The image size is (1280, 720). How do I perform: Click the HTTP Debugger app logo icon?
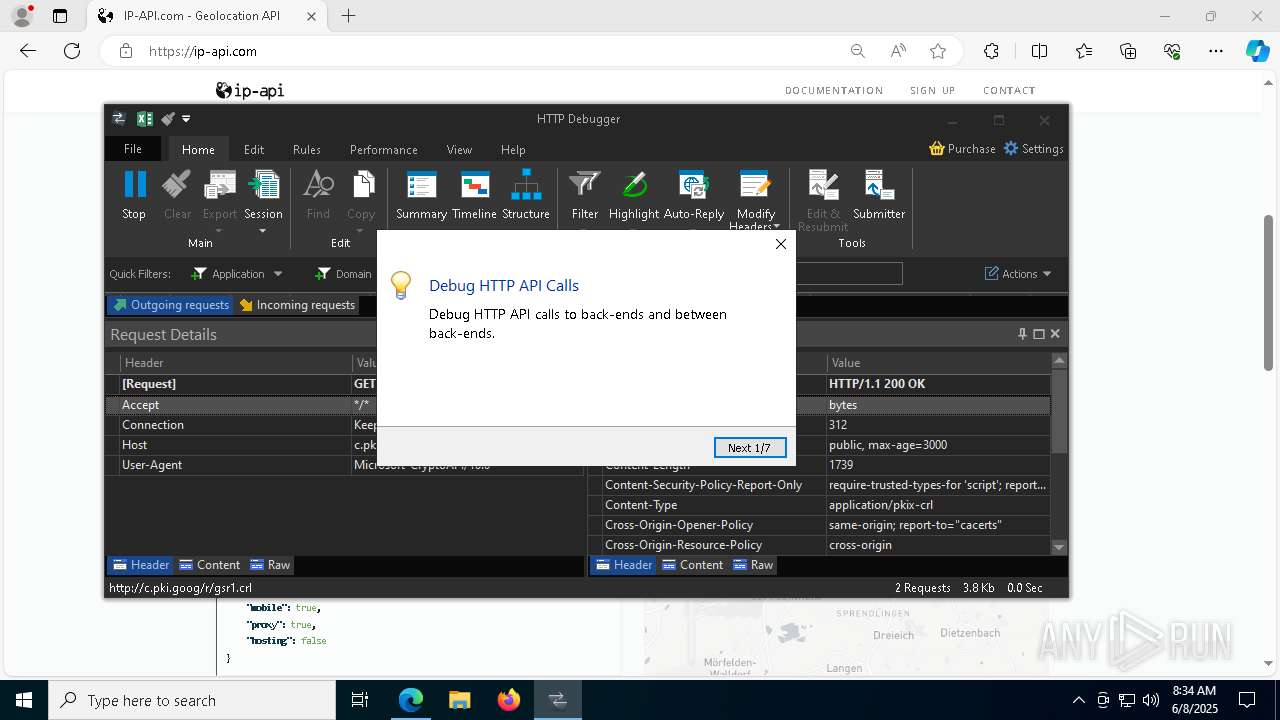pos(119,119)
